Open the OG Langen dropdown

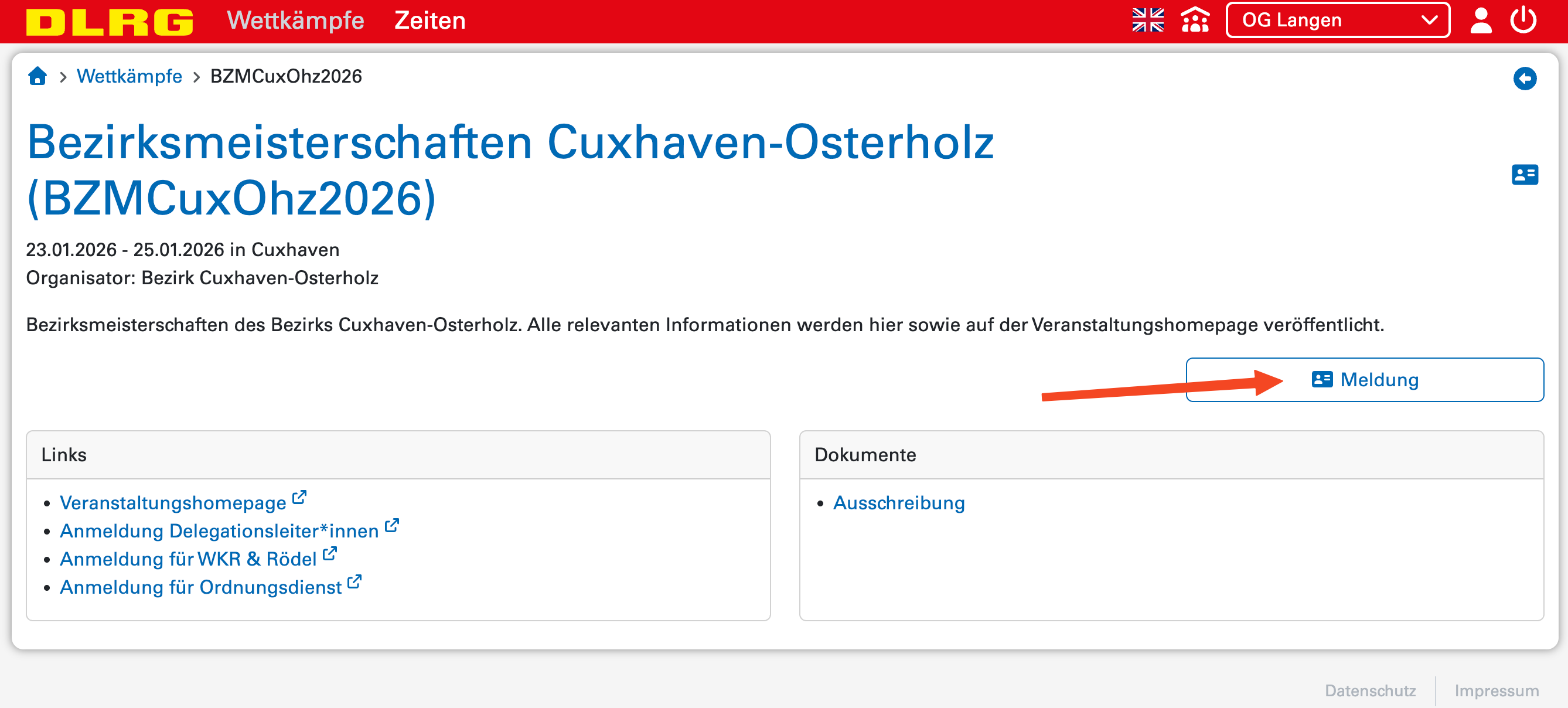point(1337,20)
